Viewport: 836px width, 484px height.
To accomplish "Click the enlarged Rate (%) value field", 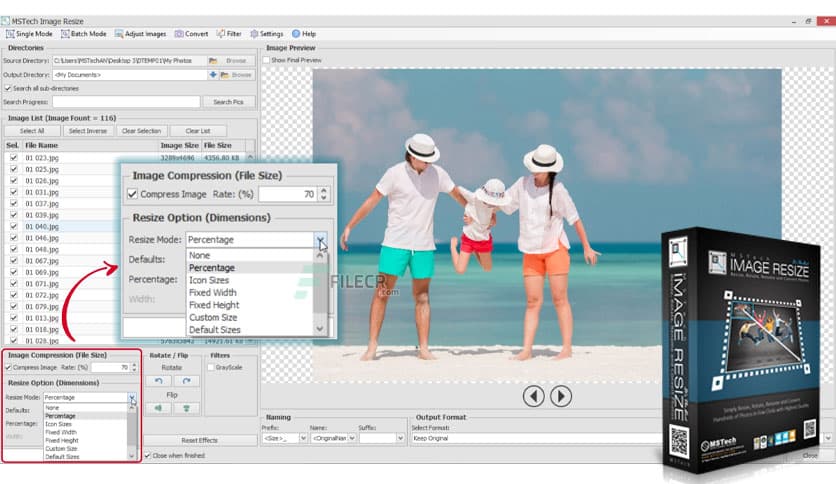I will click(288, 194).
